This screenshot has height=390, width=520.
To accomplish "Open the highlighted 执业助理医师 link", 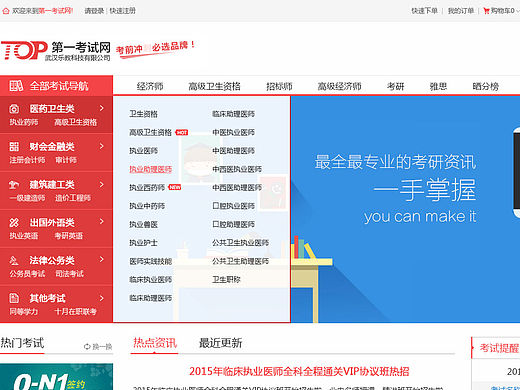I will (151, 169).
